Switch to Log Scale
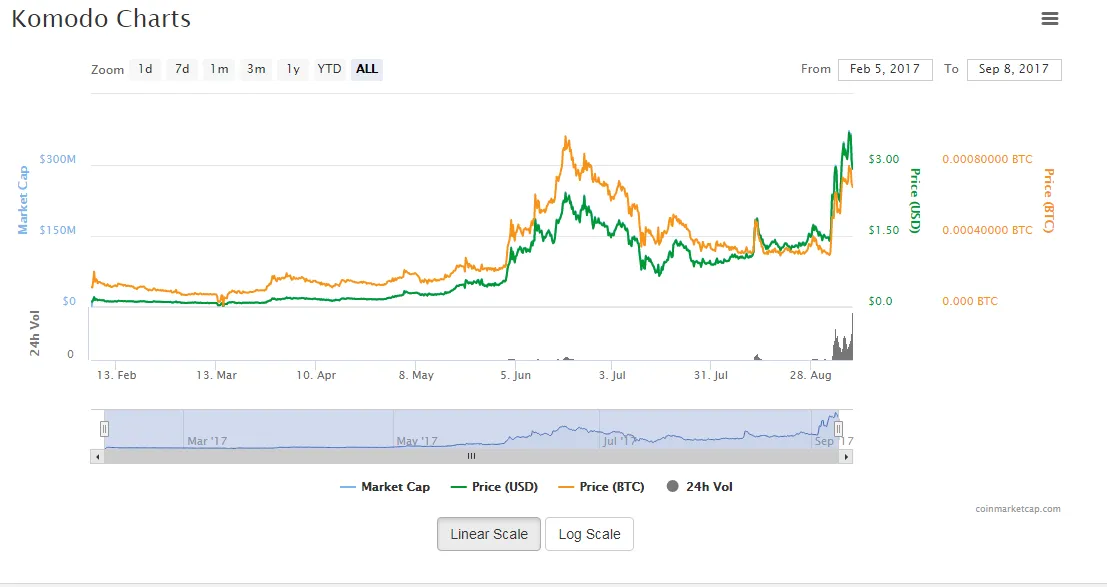This screenshot has height=587, width=1107. point(590,534)
